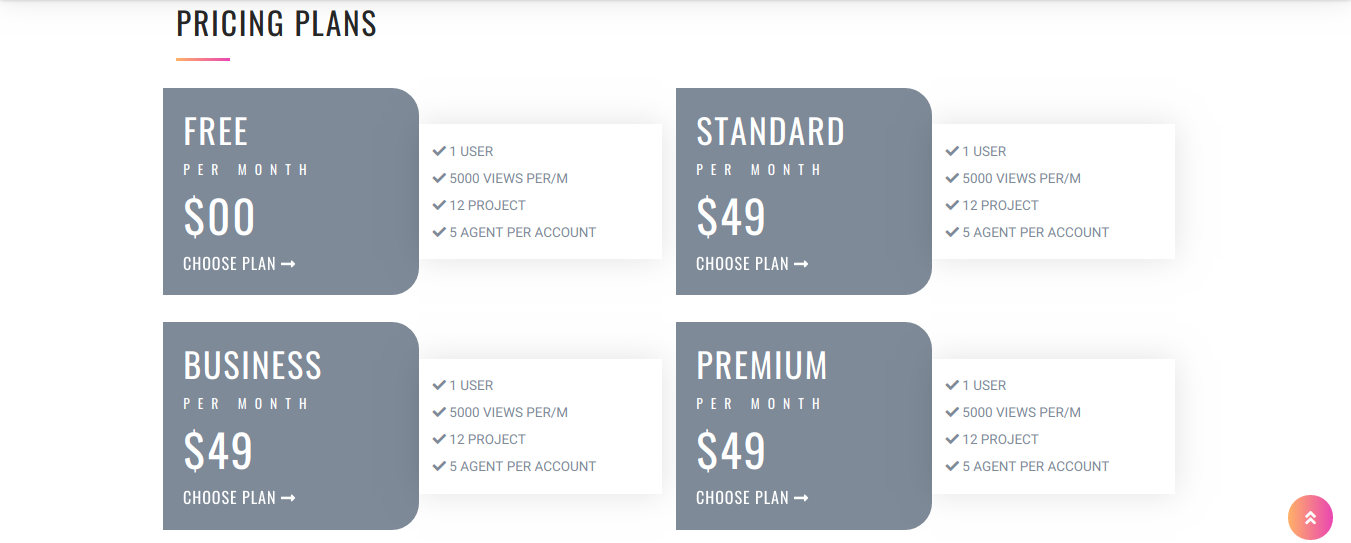1351x543 pixels.
Task: Click the FREE plan title
Action: pos(216,132)
